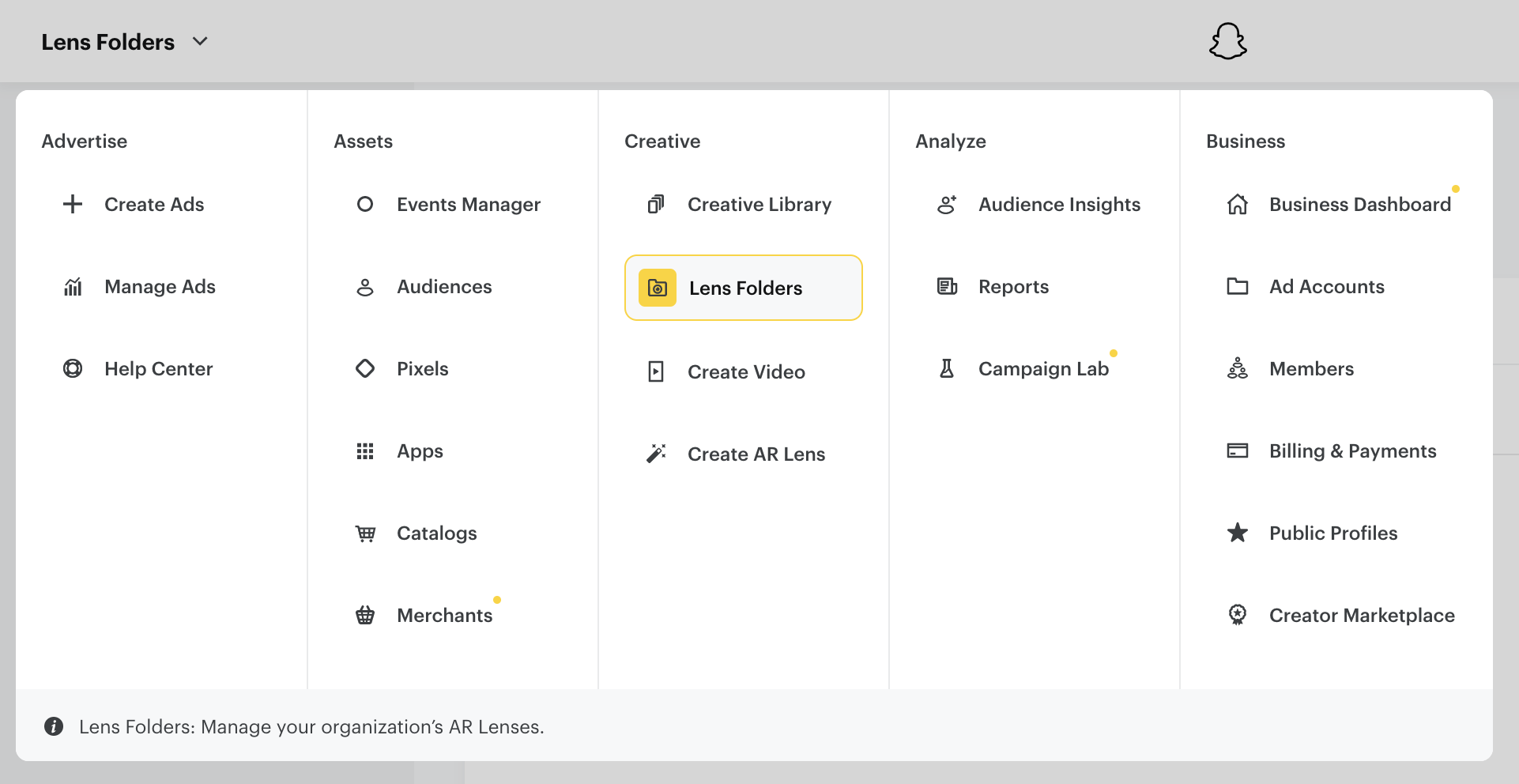Click the Pixels diamond icon
The image size is (1519, 784).
365,368
